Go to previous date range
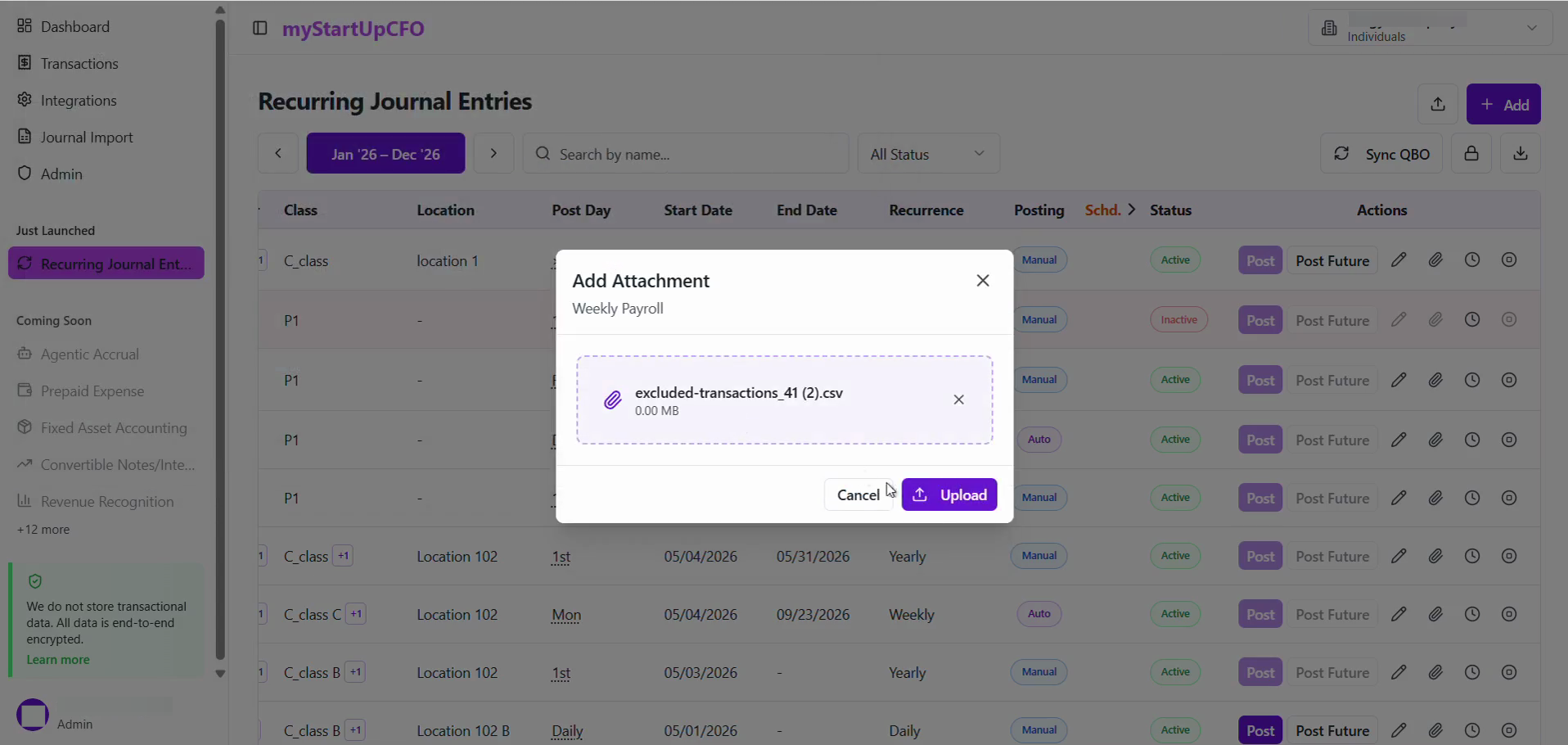Screen dimensions: 1568x745 click(278, 153)
